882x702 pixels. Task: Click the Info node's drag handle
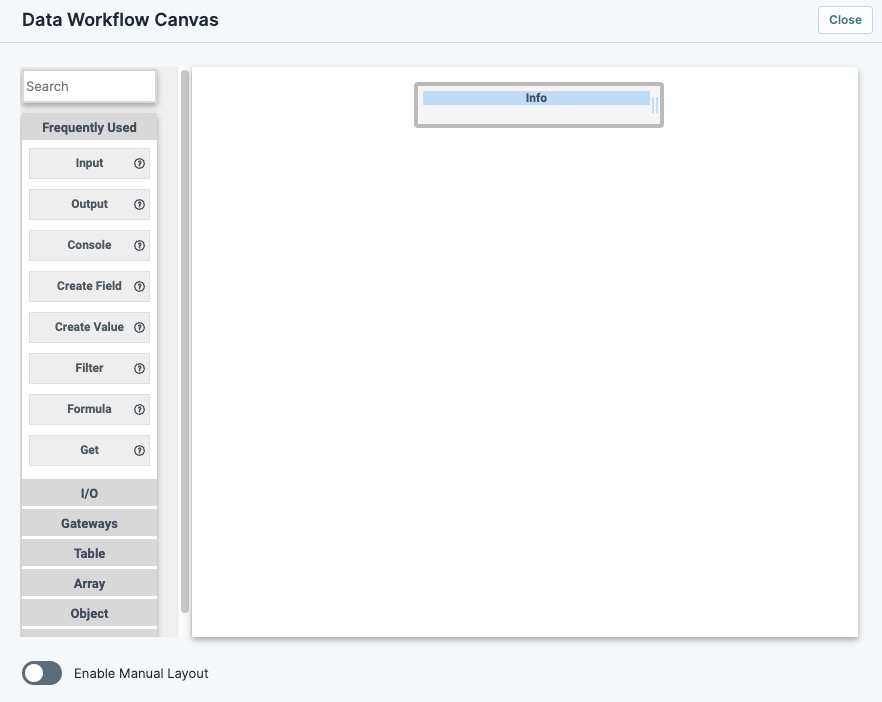pos(655,105)
